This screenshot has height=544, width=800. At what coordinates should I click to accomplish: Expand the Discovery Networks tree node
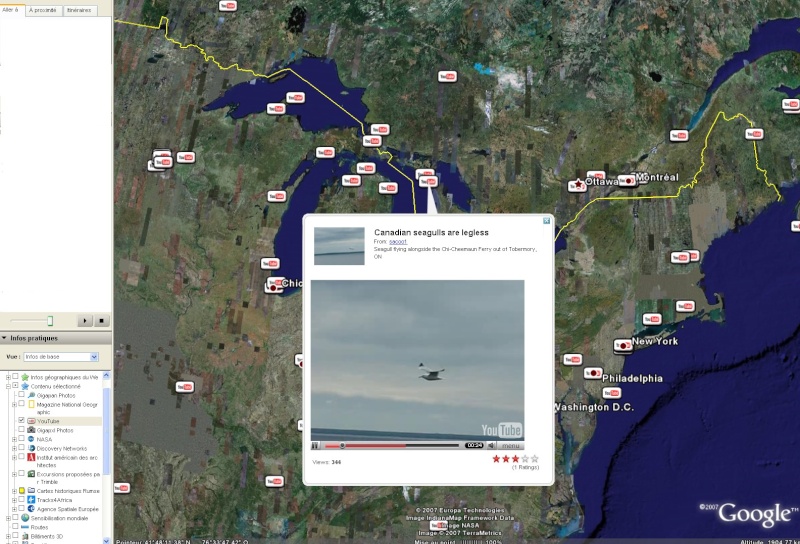14,449
